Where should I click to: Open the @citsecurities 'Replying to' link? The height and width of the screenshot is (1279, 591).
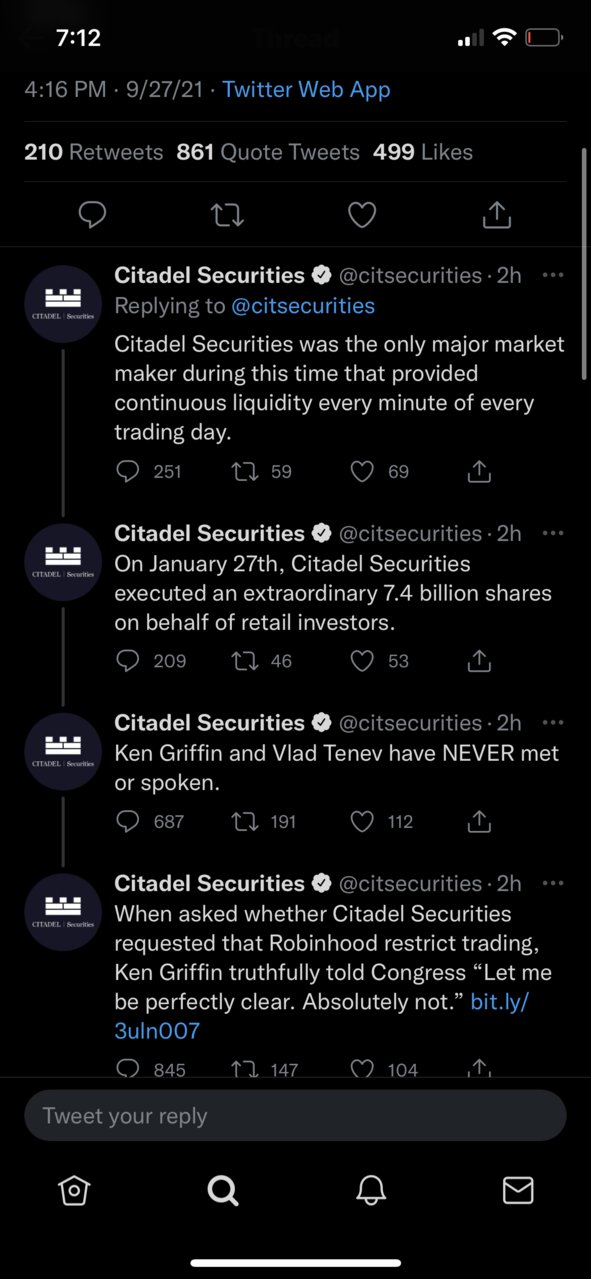[x=303, y=306]
